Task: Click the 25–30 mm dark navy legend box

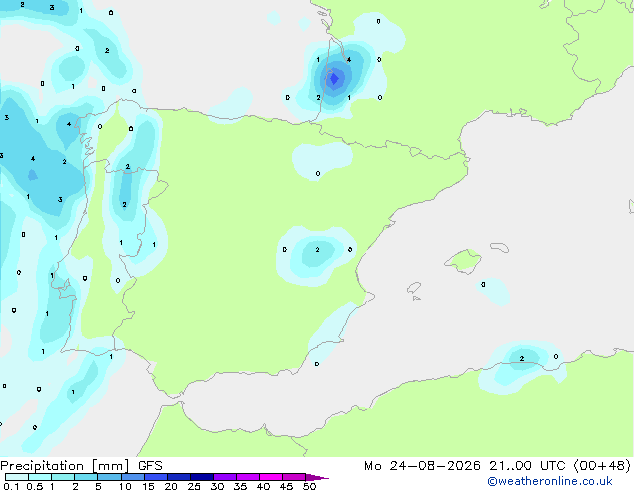Action: tap(201, 477)
